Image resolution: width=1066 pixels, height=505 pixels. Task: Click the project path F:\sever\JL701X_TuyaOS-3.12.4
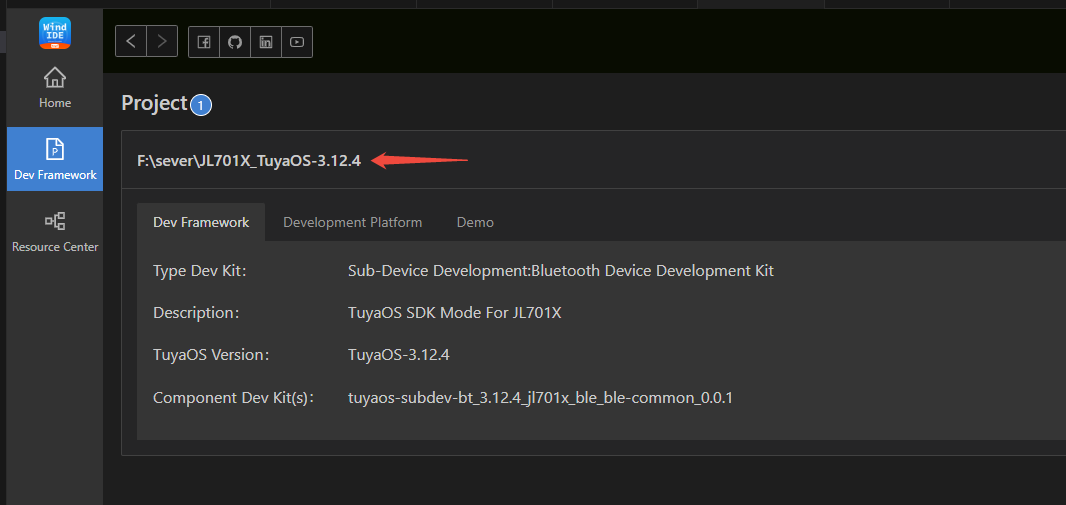click(249, 161)
